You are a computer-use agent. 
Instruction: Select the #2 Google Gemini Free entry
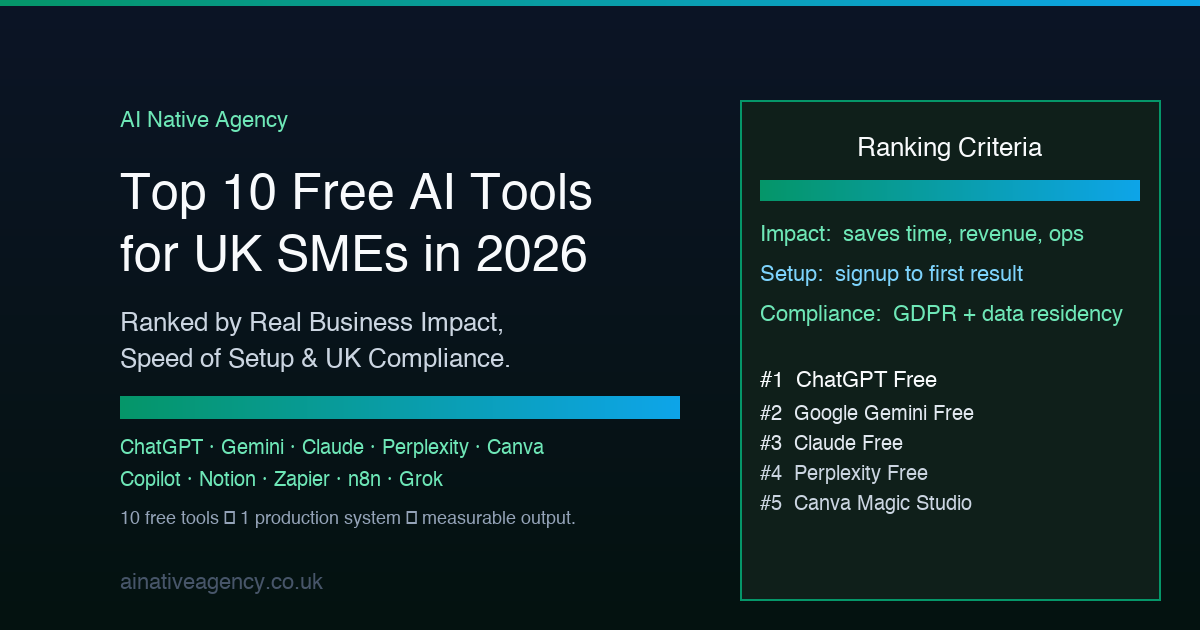[x=866, y=413]
